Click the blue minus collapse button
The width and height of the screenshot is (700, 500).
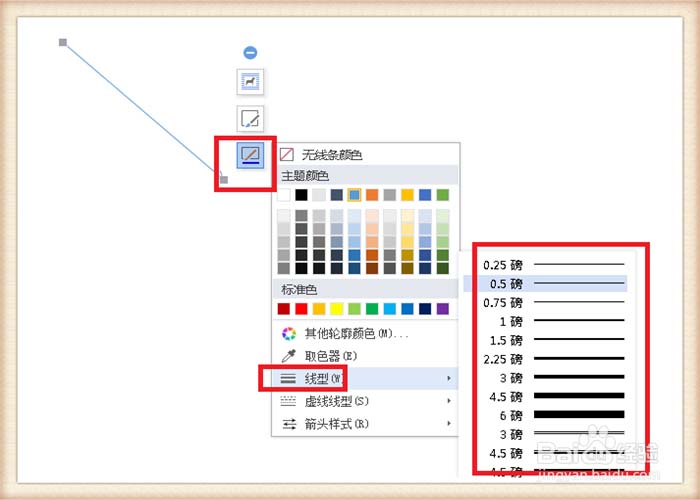pos(250,52)
